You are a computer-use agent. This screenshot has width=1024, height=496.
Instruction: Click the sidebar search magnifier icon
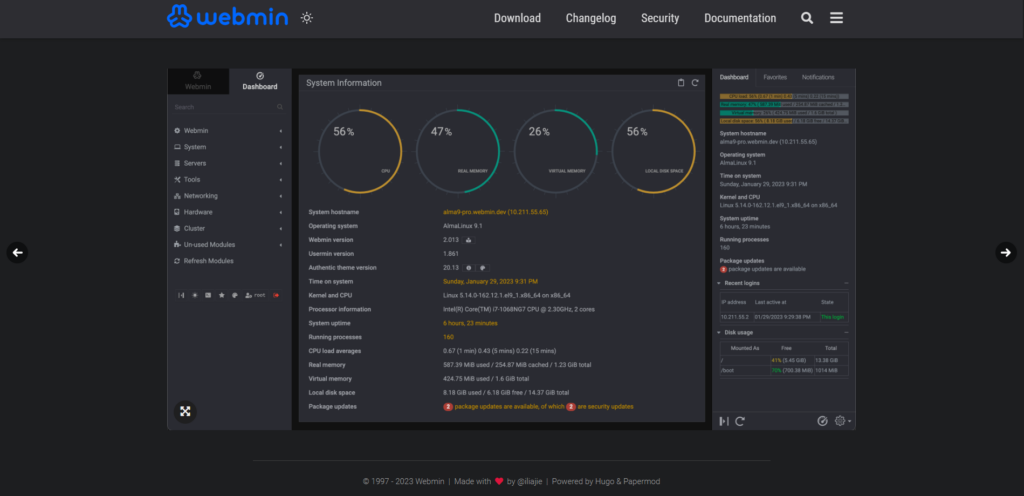(280, 107)
